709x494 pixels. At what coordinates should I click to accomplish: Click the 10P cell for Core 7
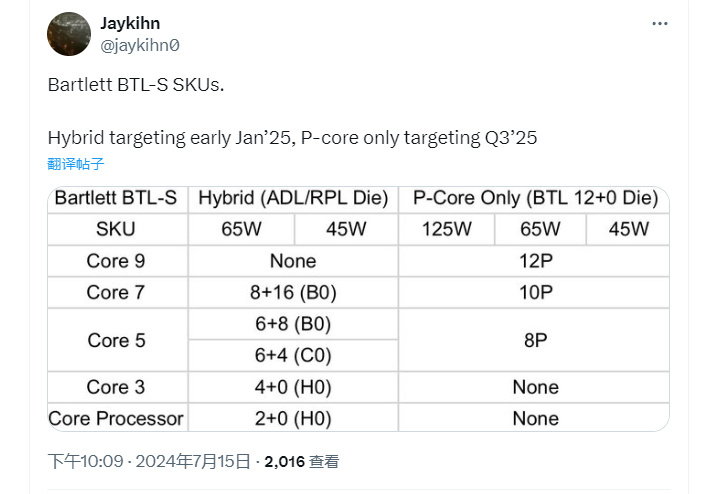(535, 292)
